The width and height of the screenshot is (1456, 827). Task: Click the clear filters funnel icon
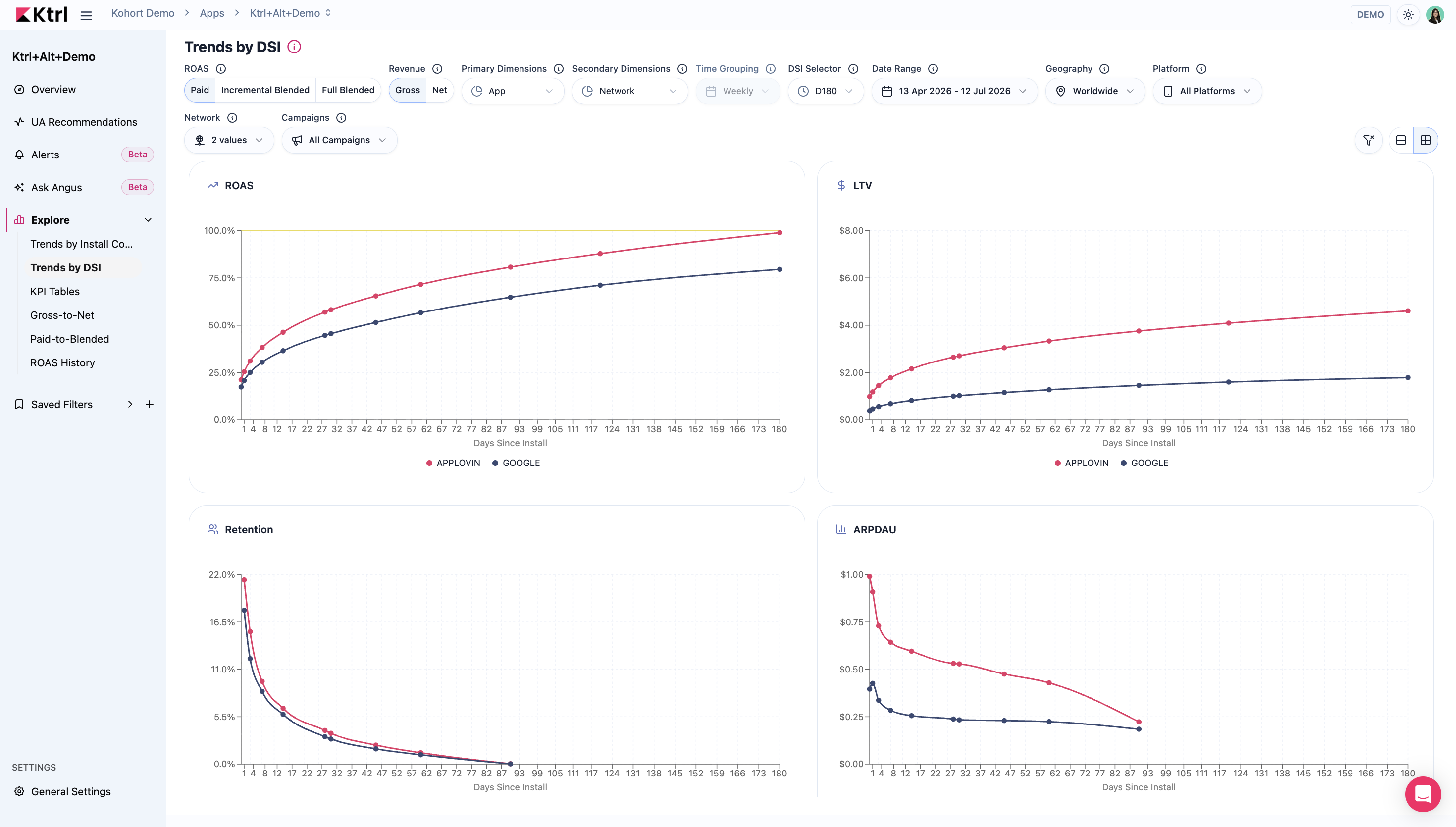1368,140
